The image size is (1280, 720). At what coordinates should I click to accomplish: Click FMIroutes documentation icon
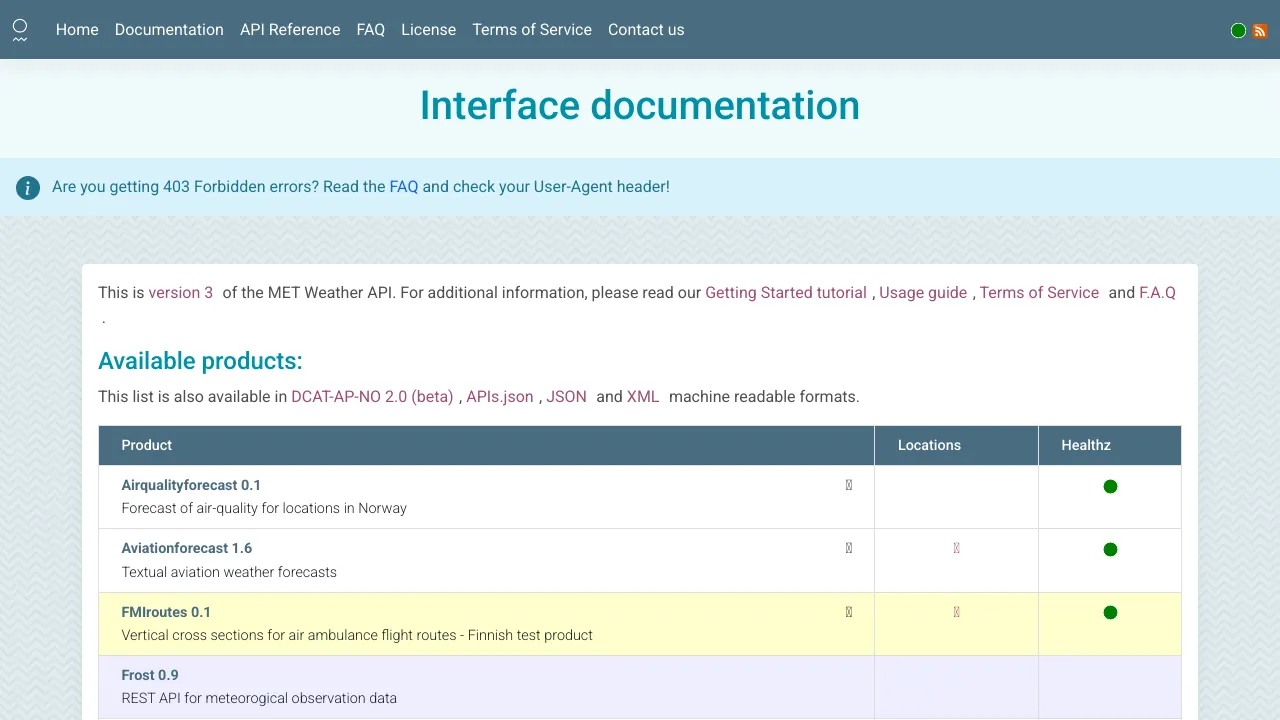pyautogui.click(x=849, y=612)
